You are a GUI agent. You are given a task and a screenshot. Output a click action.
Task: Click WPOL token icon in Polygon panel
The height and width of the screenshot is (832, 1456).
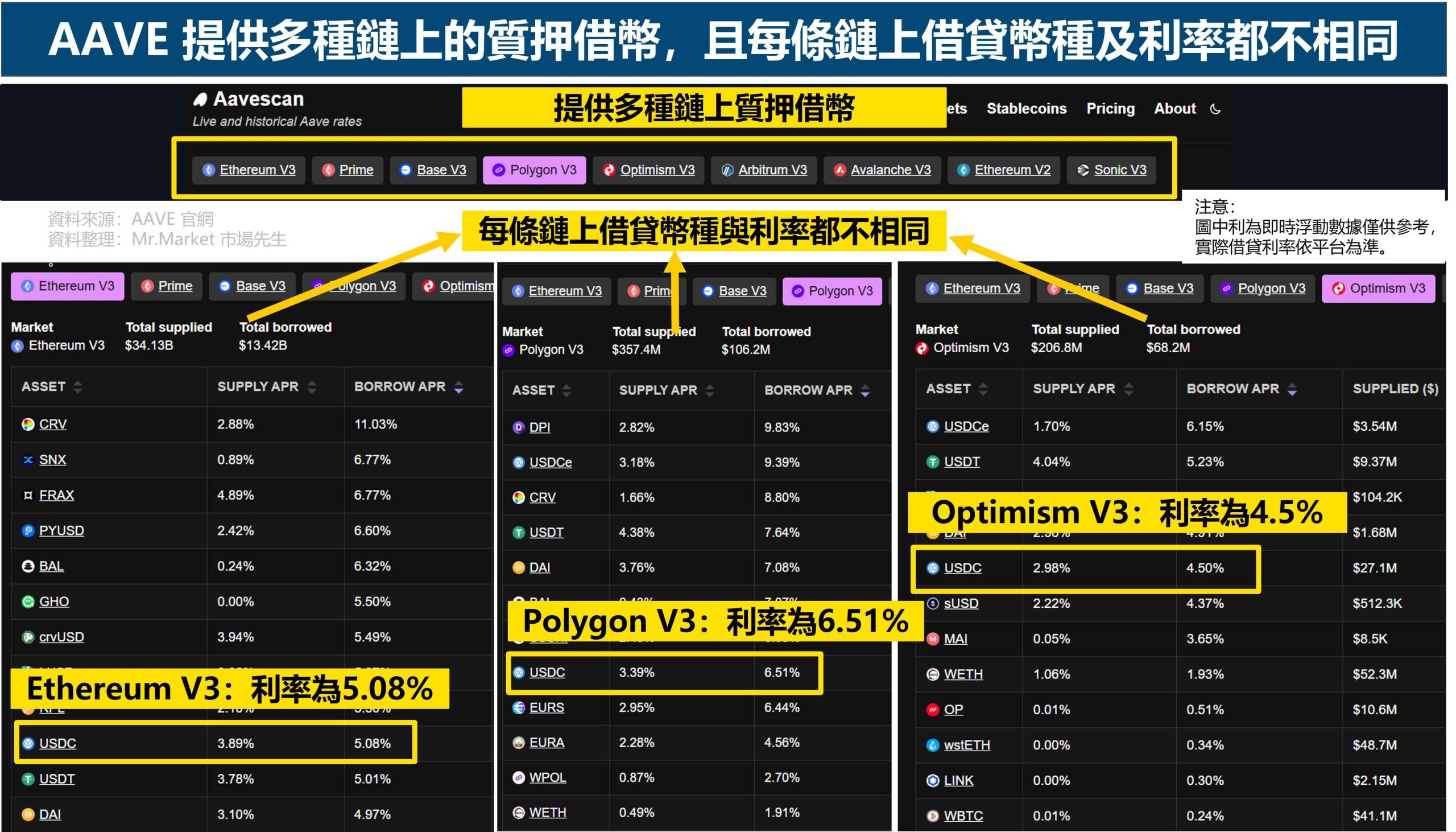coord(518,777)
